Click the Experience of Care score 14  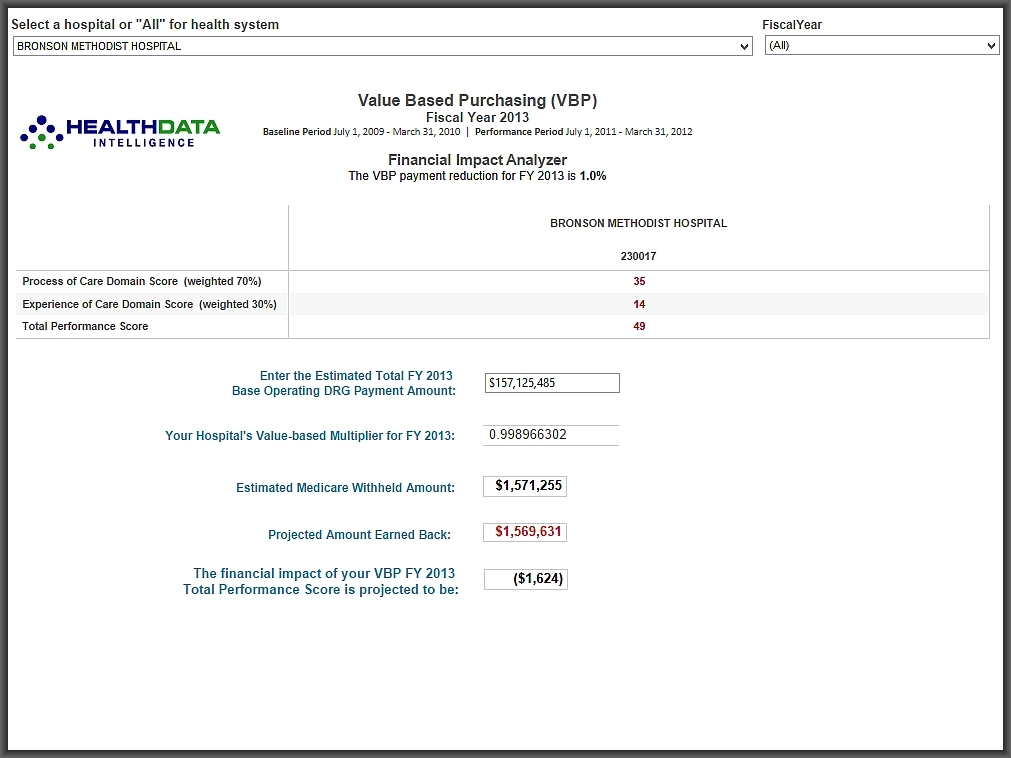coord(639,304)
